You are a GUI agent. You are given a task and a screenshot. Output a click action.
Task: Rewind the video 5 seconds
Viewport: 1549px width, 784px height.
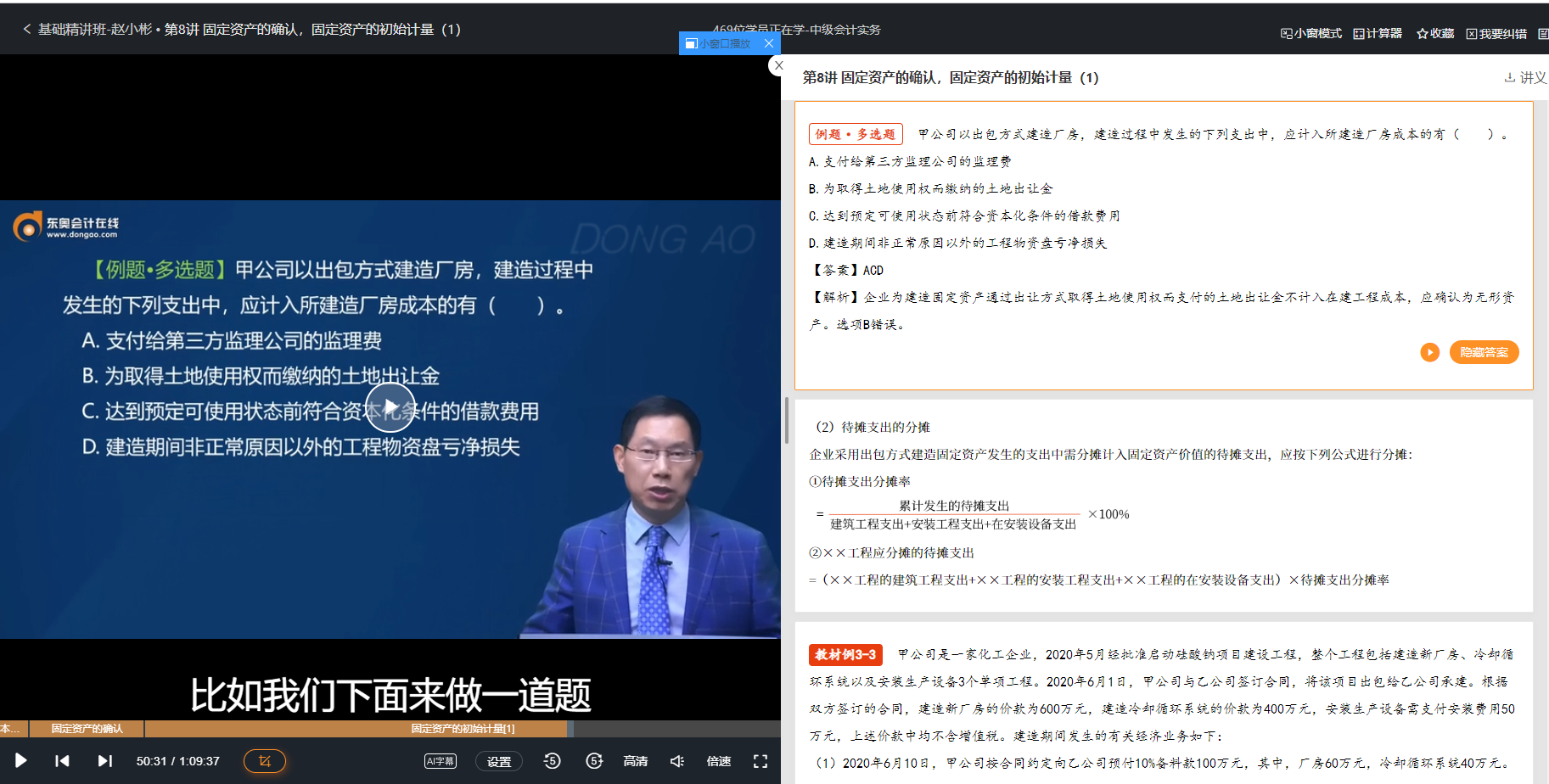[552, 761]
